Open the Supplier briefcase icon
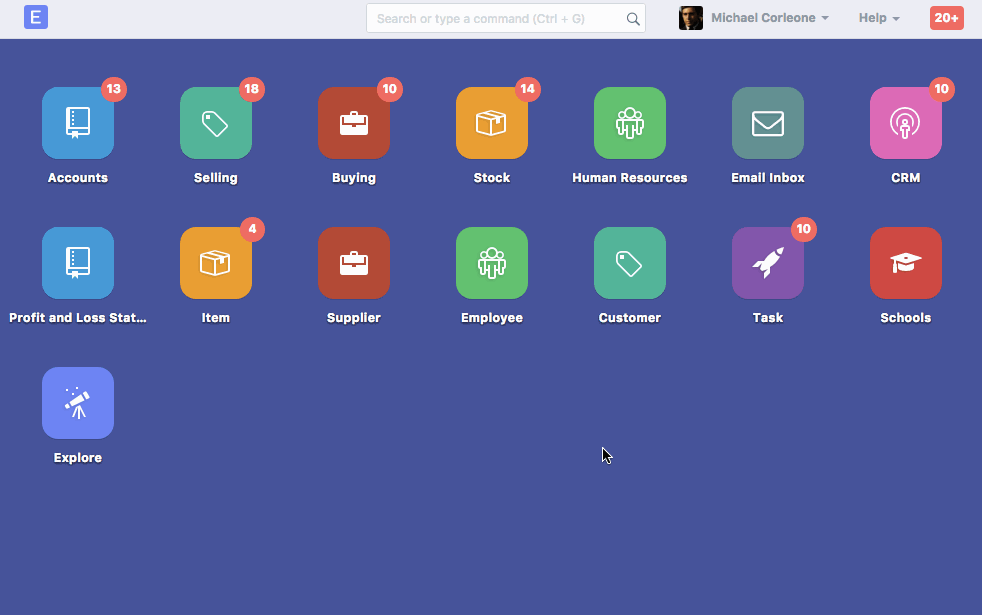 pos(354,263)
